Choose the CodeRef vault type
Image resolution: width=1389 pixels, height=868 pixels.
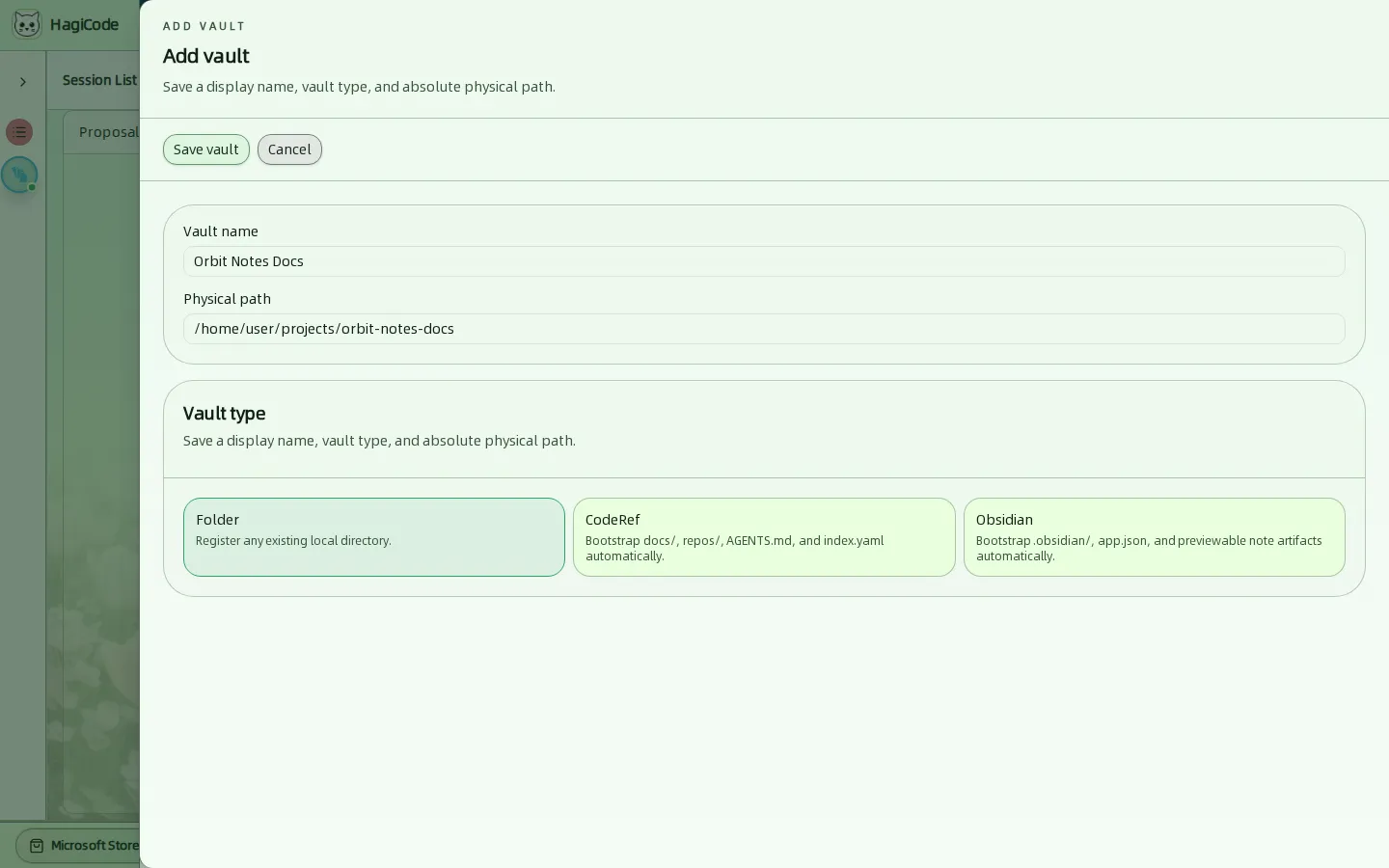coord(764,537)
